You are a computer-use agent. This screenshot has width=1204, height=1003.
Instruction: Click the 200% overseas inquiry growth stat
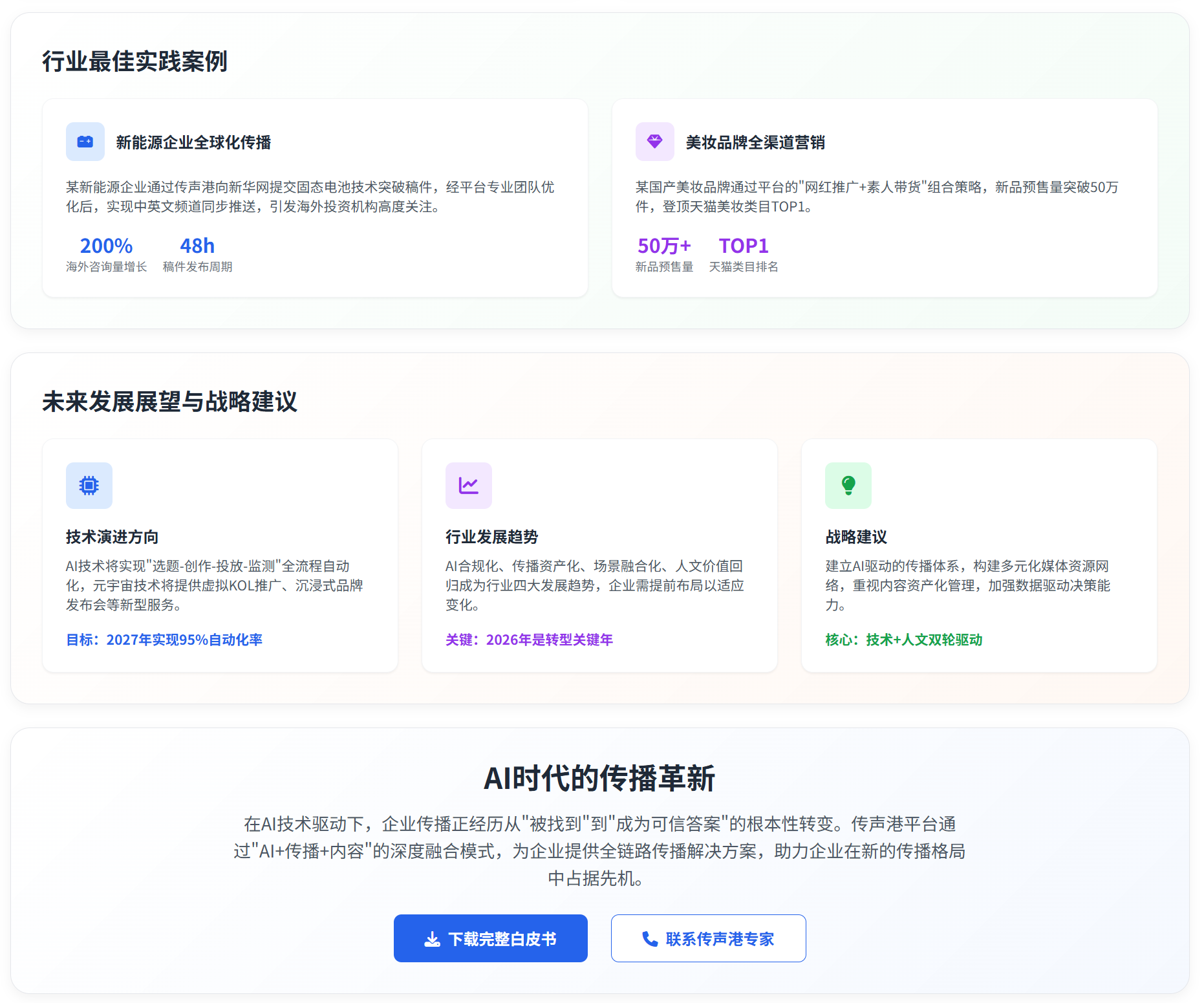coord(106,246)
